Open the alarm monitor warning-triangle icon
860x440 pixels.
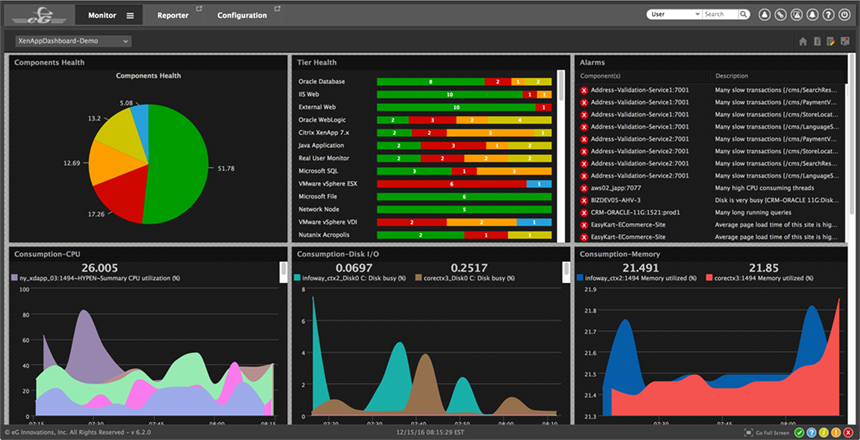point(796,15)
